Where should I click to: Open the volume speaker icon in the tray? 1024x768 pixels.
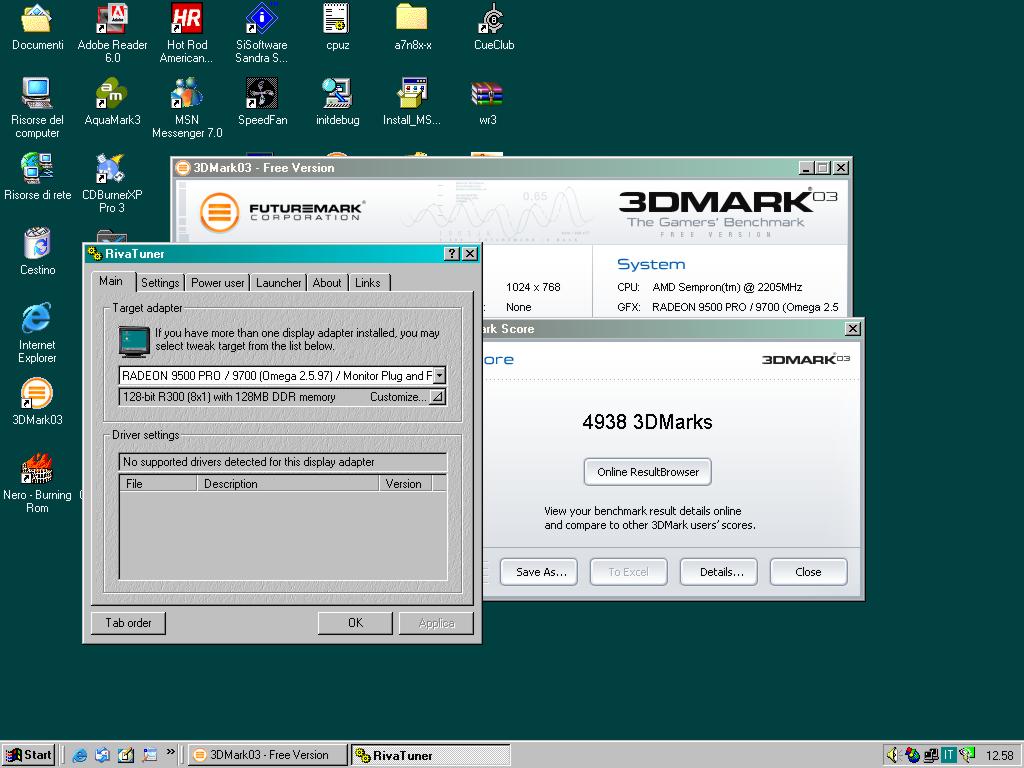[x=893, y=755]
